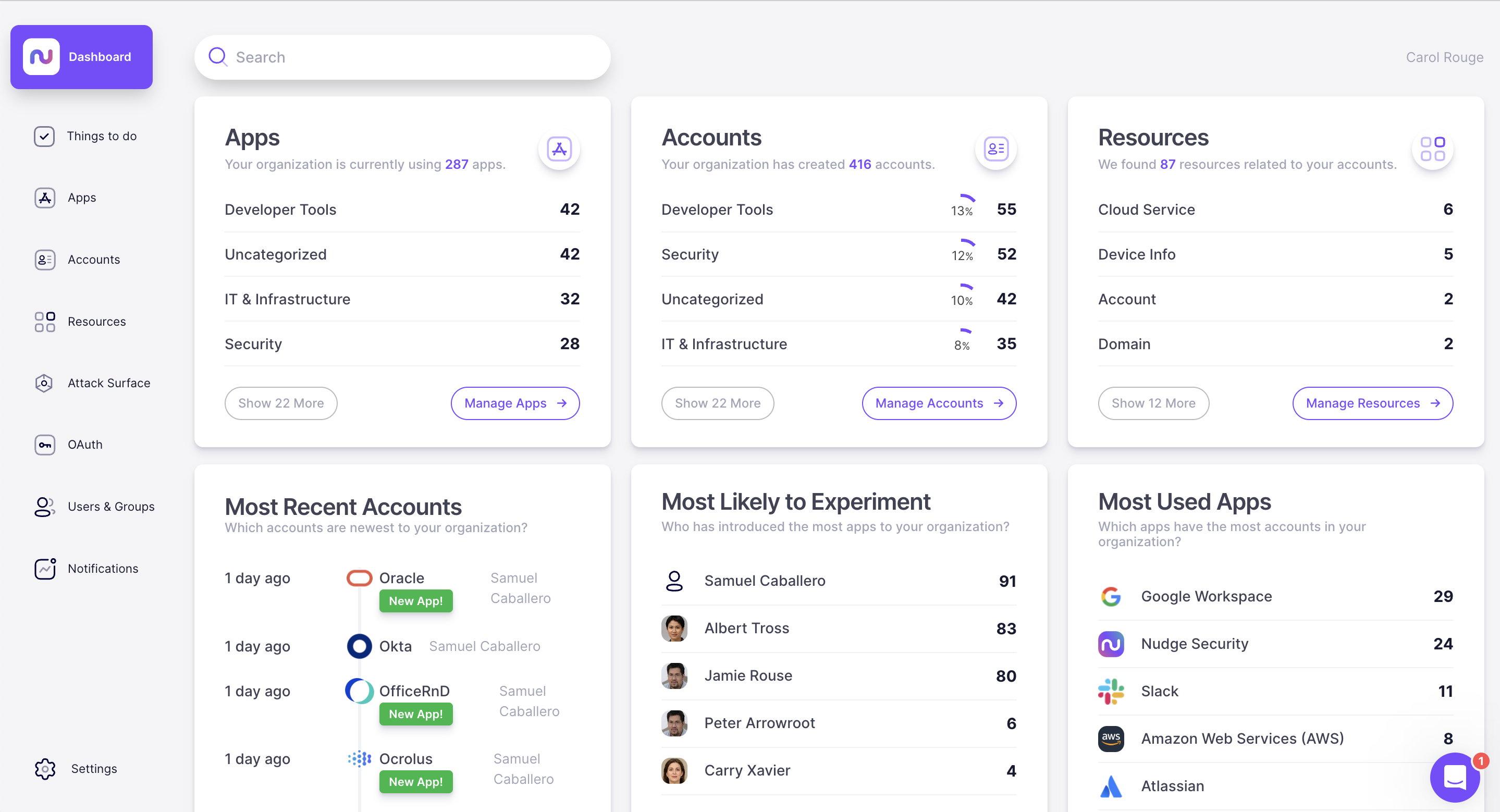The height and width of the screenshot is (812, 1500).
Task: Open Users & Groups from the sidebar
Action: [x=110, y=507]
